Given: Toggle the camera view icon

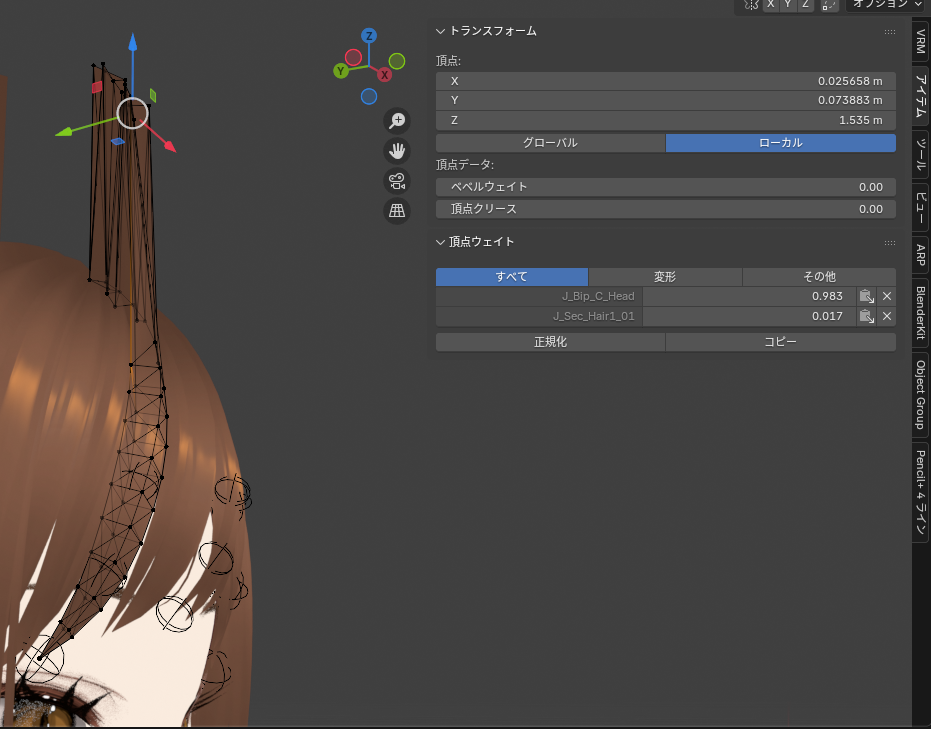Looking at the screenshot, I should pyautogui.click(x=397, y=181).
